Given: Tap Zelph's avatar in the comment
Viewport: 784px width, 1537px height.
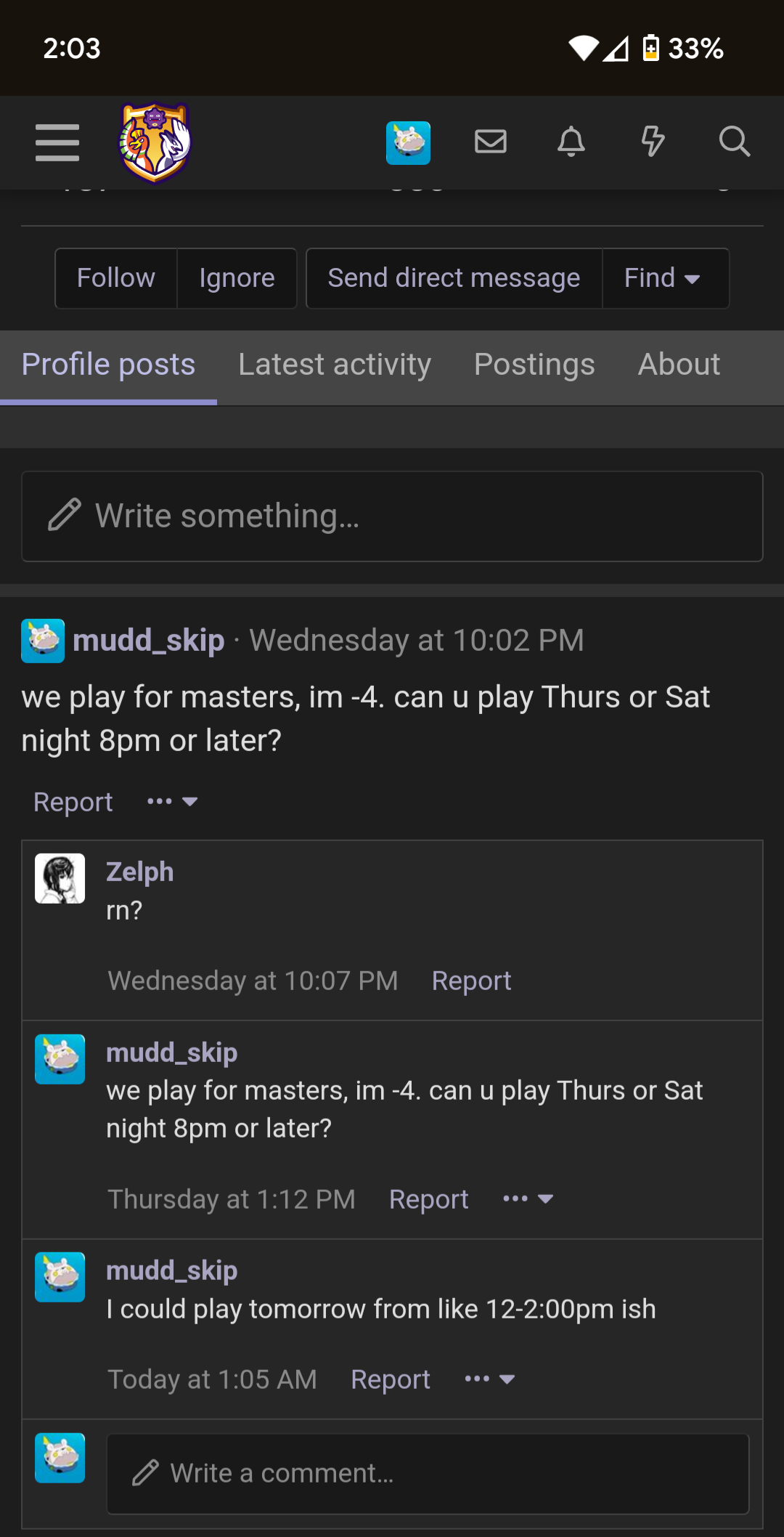Looking at the screenshot, I should point(60,878).
